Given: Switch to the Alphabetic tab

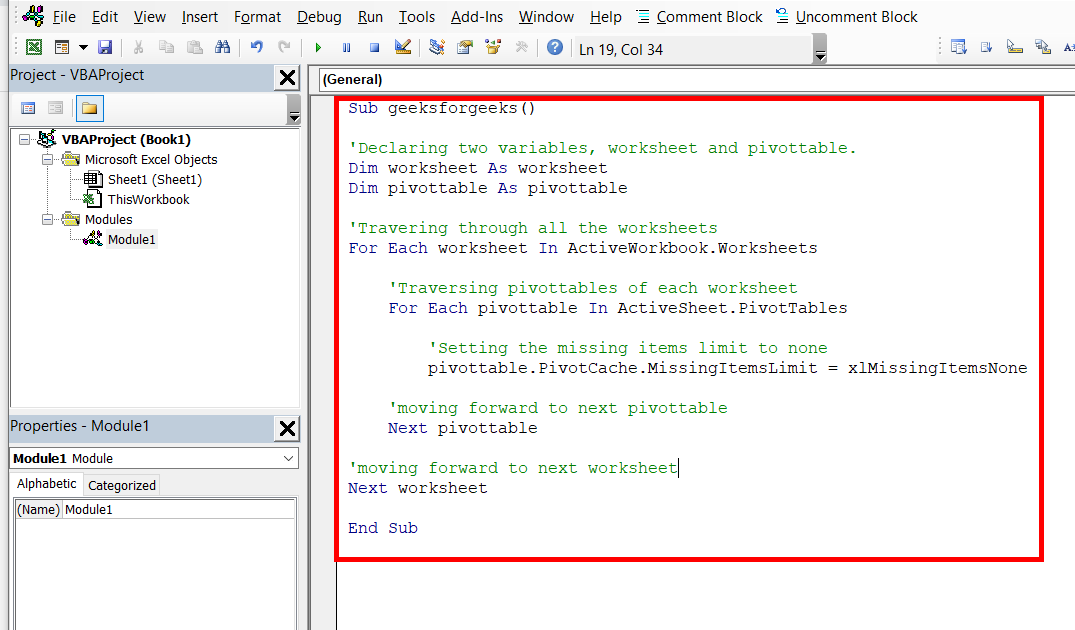Looking at the screenshot, I should click(47, 484).
